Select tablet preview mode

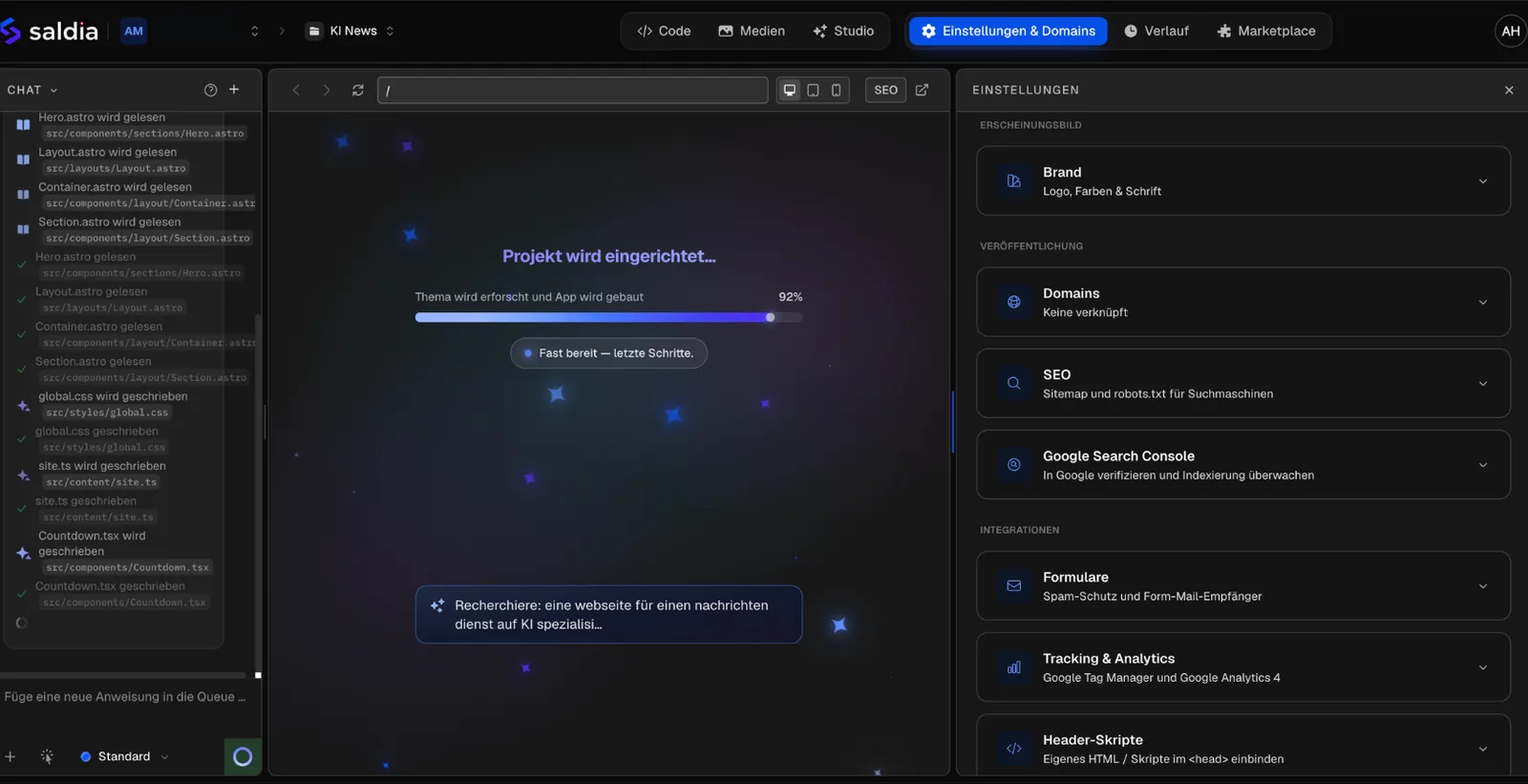point(813,90)
